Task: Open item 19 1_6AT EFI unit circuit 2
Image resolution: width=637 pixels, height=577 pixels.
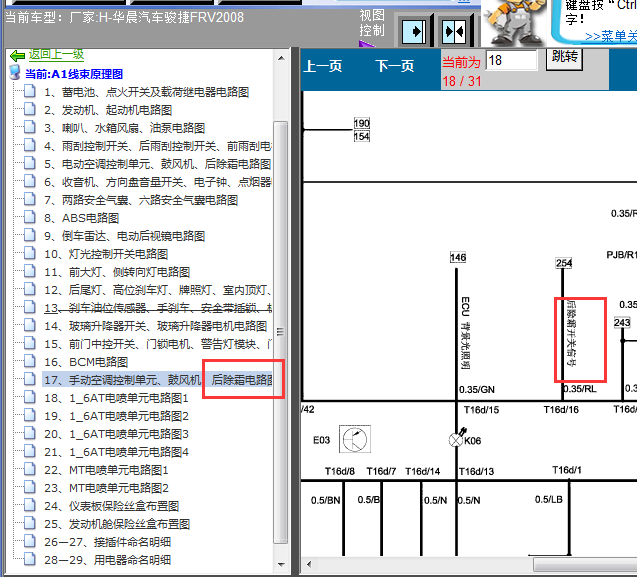Action: tap(117, 416)
